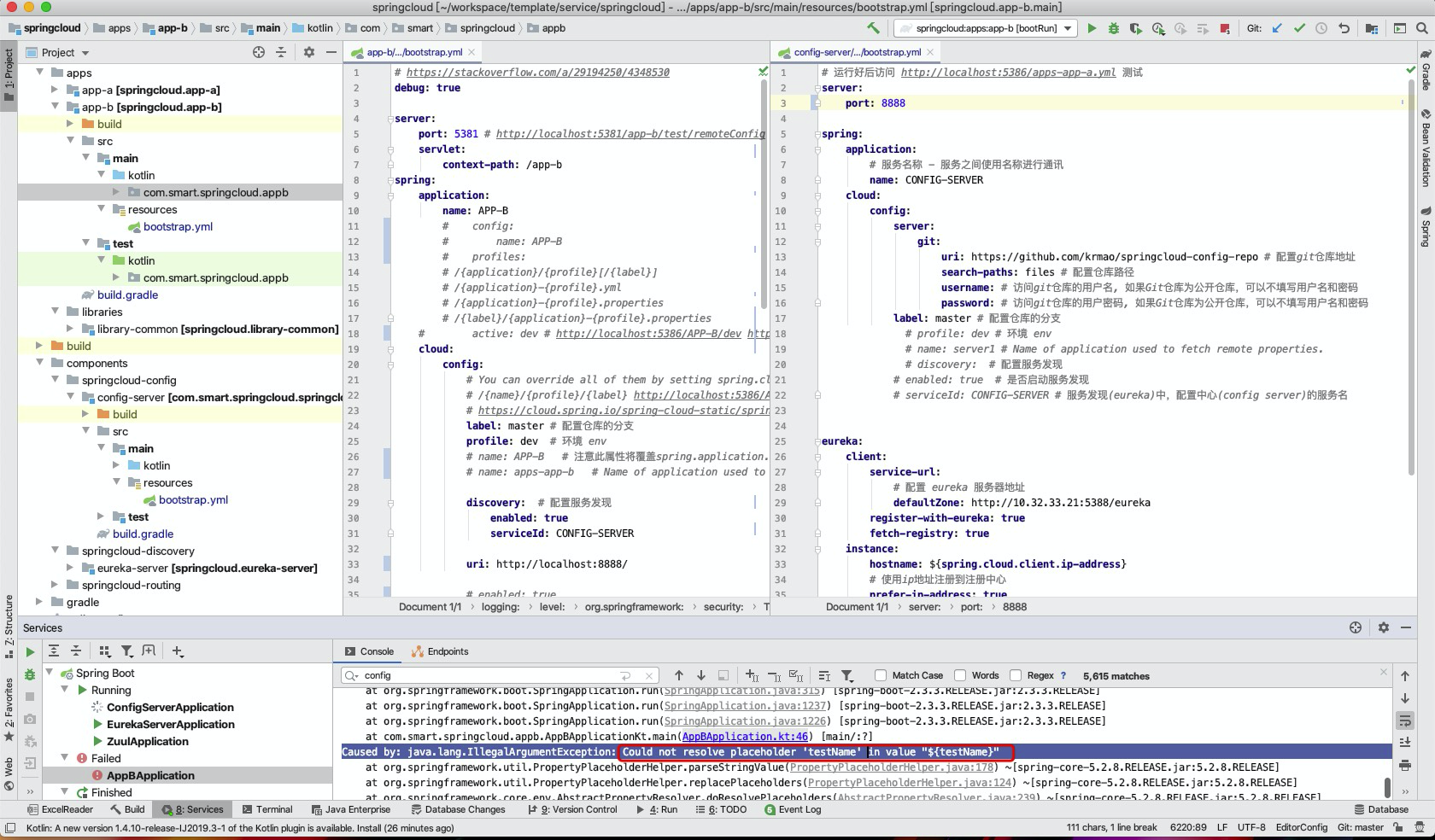Open localhost:5386/apps-app-a.yml link in the right editor
1435x840 pixels.
1008,73
